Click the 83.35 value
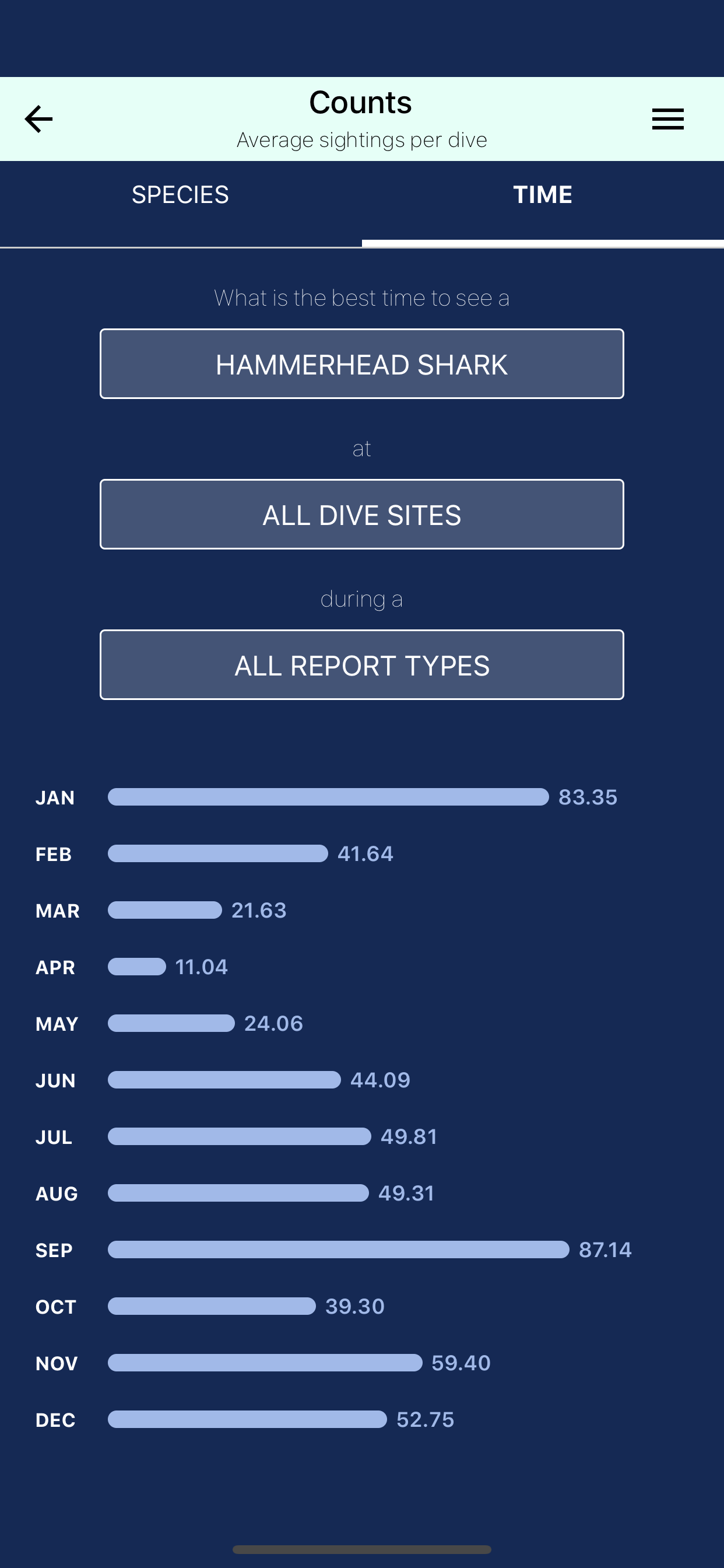 coord(588,797)
